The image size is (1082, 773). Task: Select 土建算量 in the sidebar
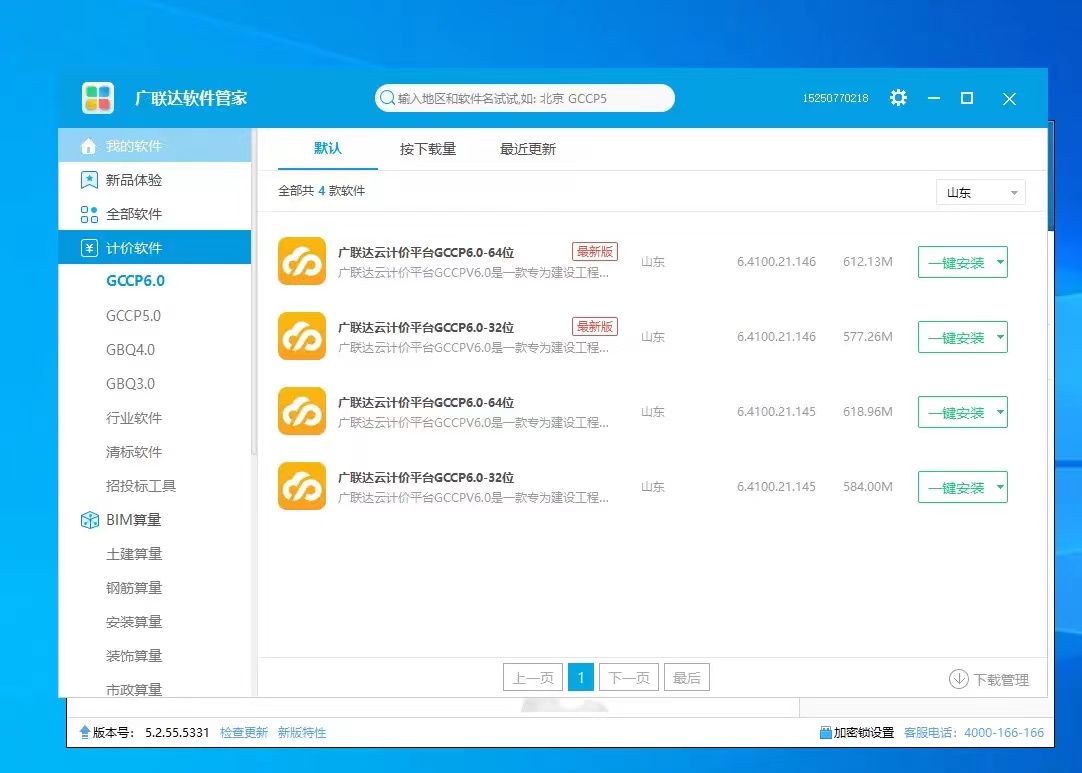click(134, 554)
